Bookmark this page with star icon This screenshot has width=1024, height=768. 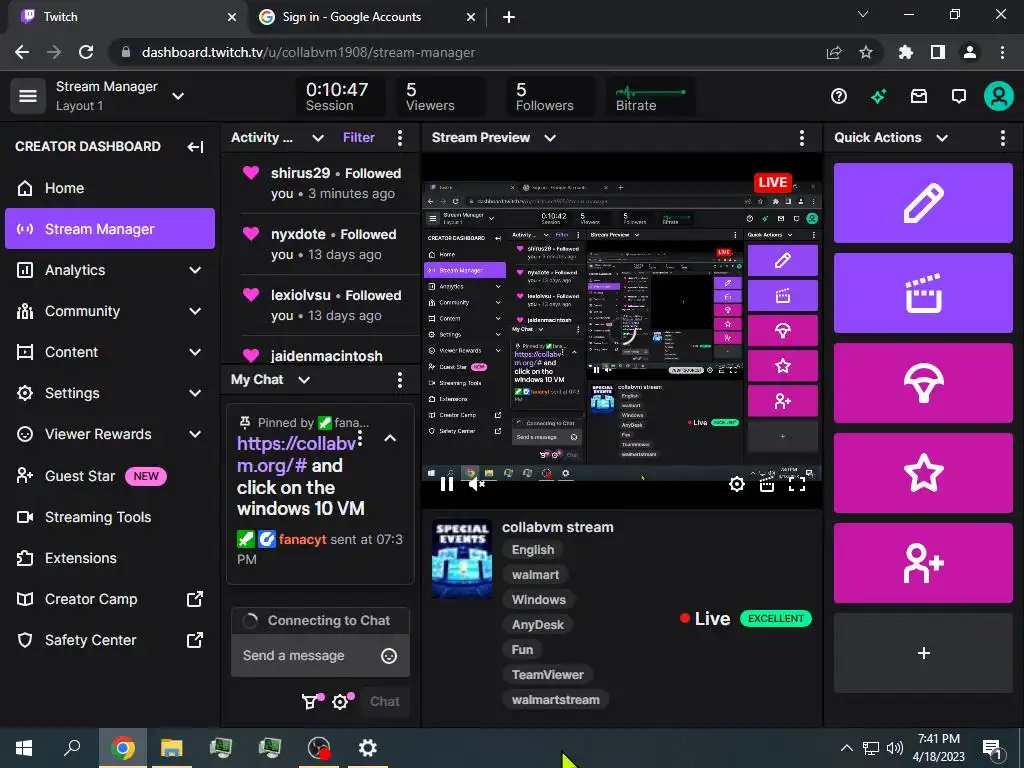865,52
